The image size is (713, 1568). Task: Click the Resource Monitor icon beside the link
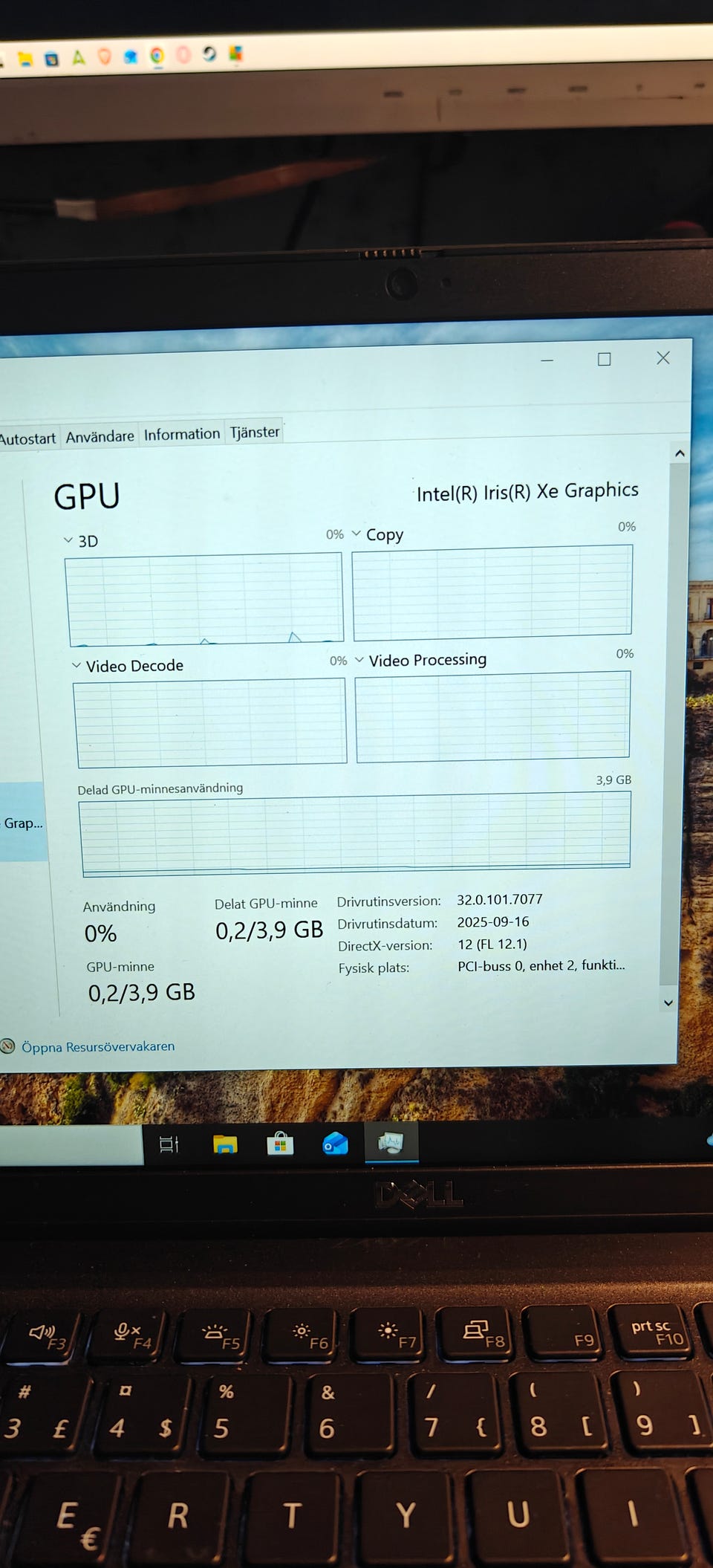click(x=7, y=1046)
